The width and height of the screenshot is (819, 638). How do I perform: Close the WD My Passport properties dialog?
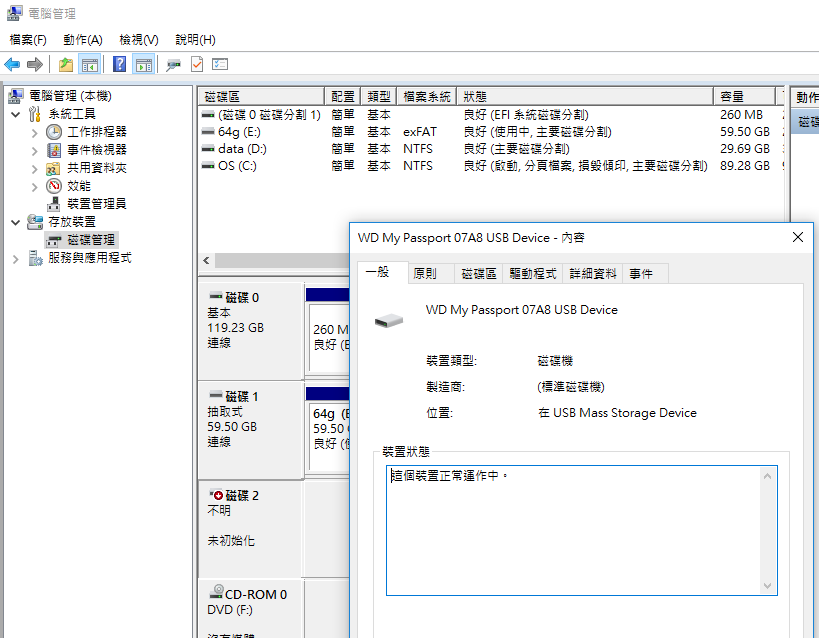coord(798,238)
